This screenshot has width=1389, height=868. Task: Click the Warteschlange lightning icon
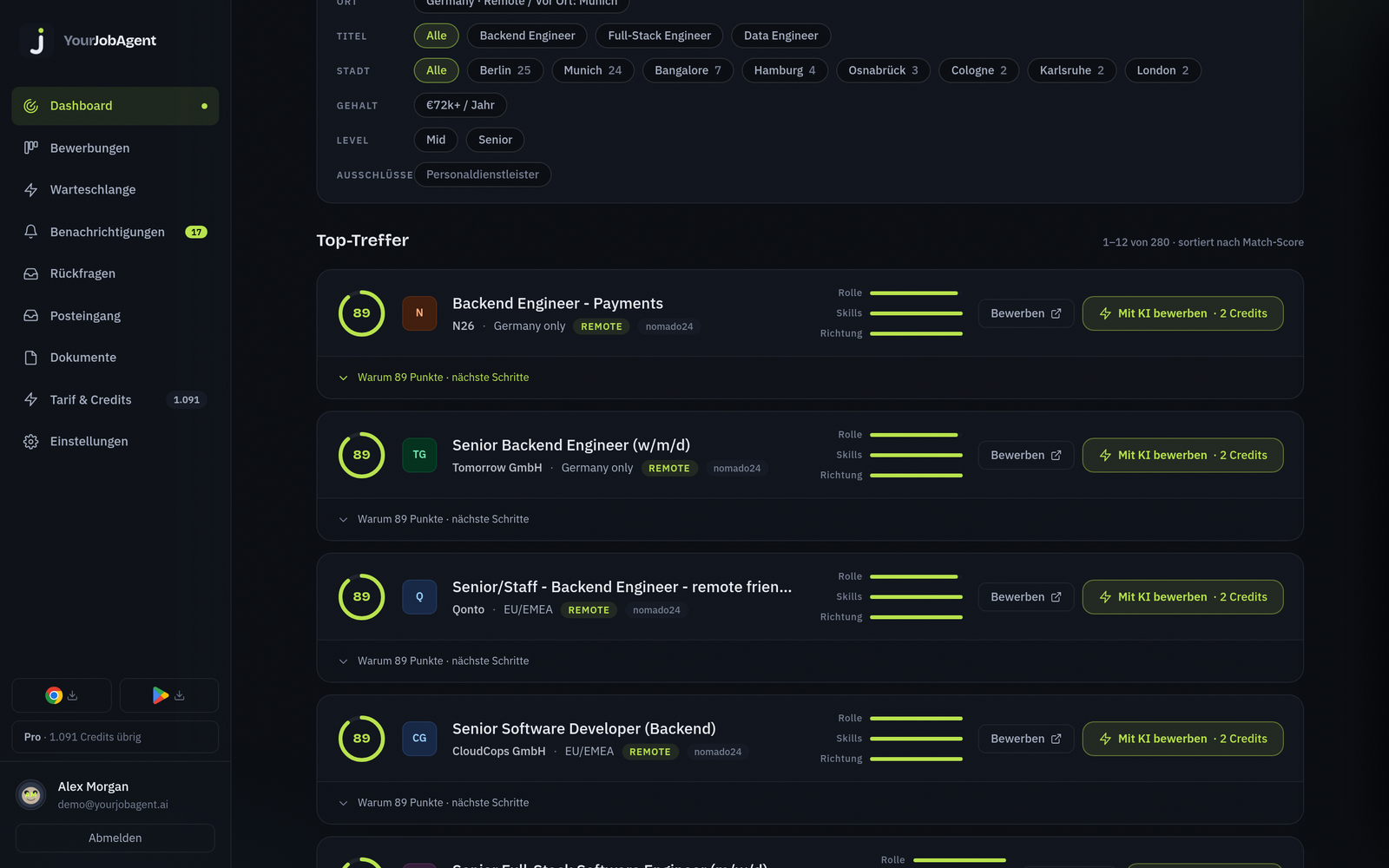(x=31, y=189)
